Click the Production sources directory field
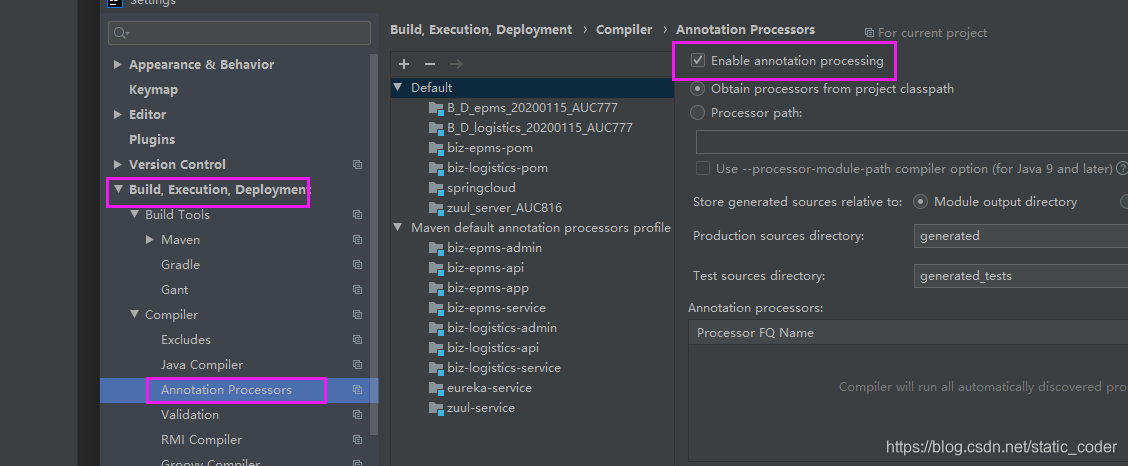 [1020, 236]
